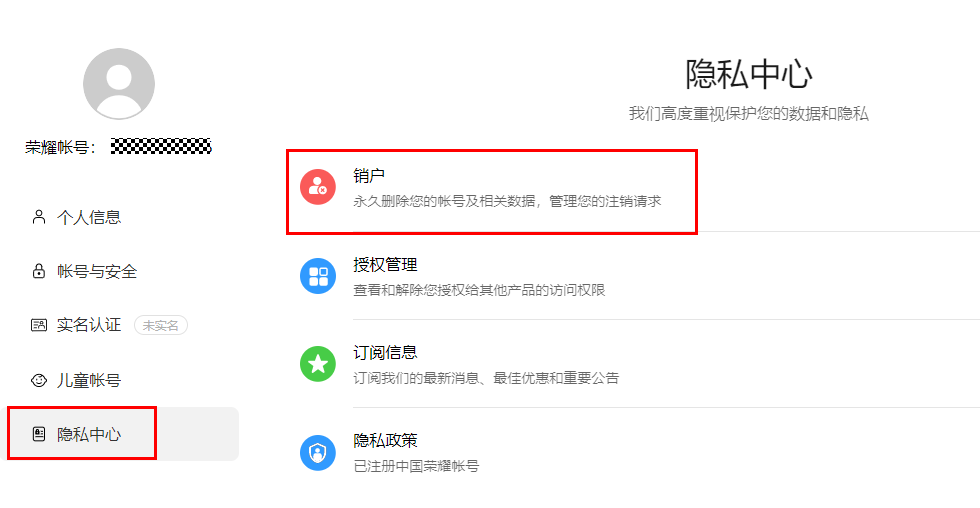Select the 隐私中心 sidebar entry
980x508 pixels.
coord(122,434)
